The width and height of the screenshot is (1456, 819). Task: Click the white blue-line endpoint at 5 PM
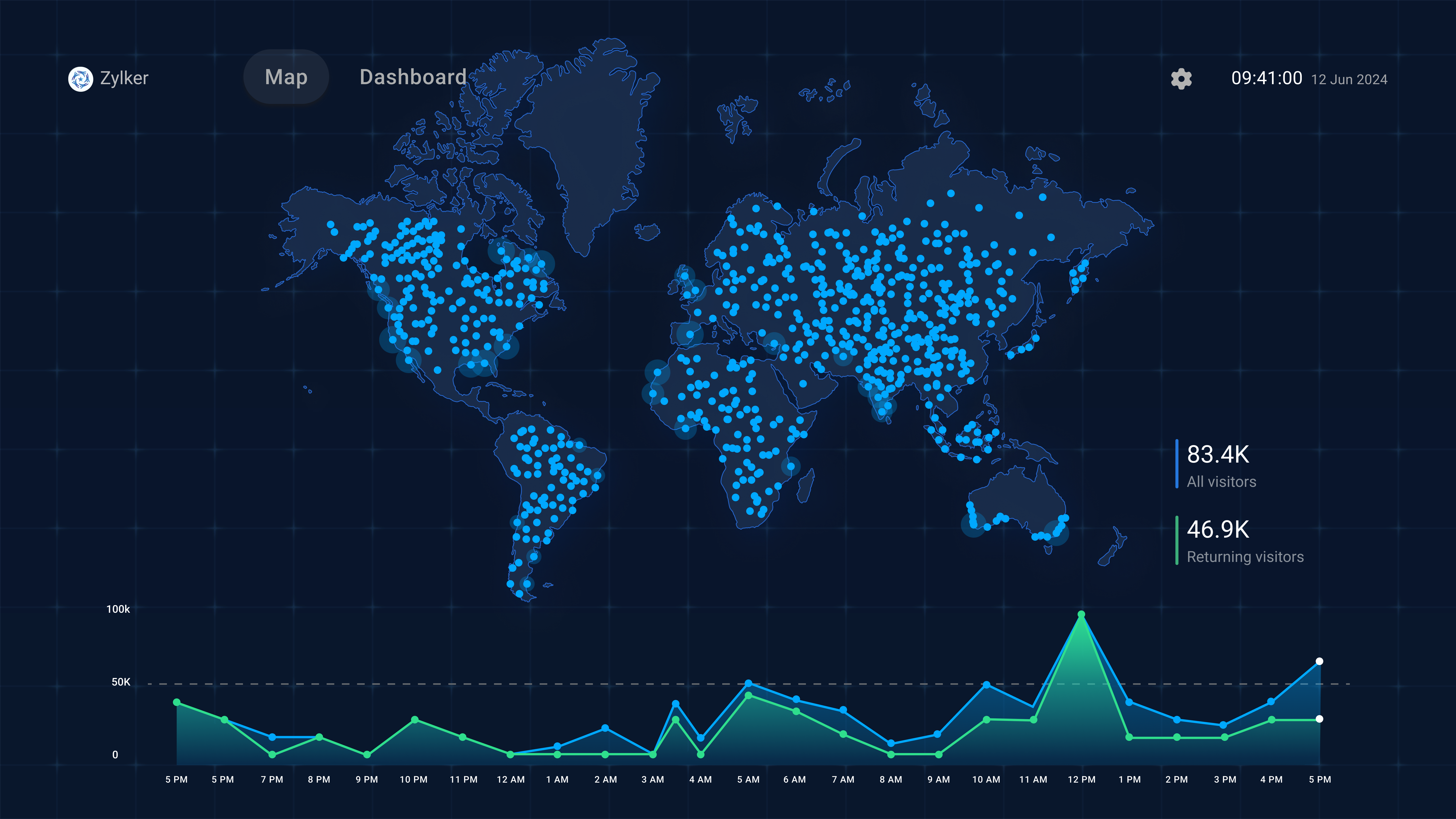click(1319, 661)
